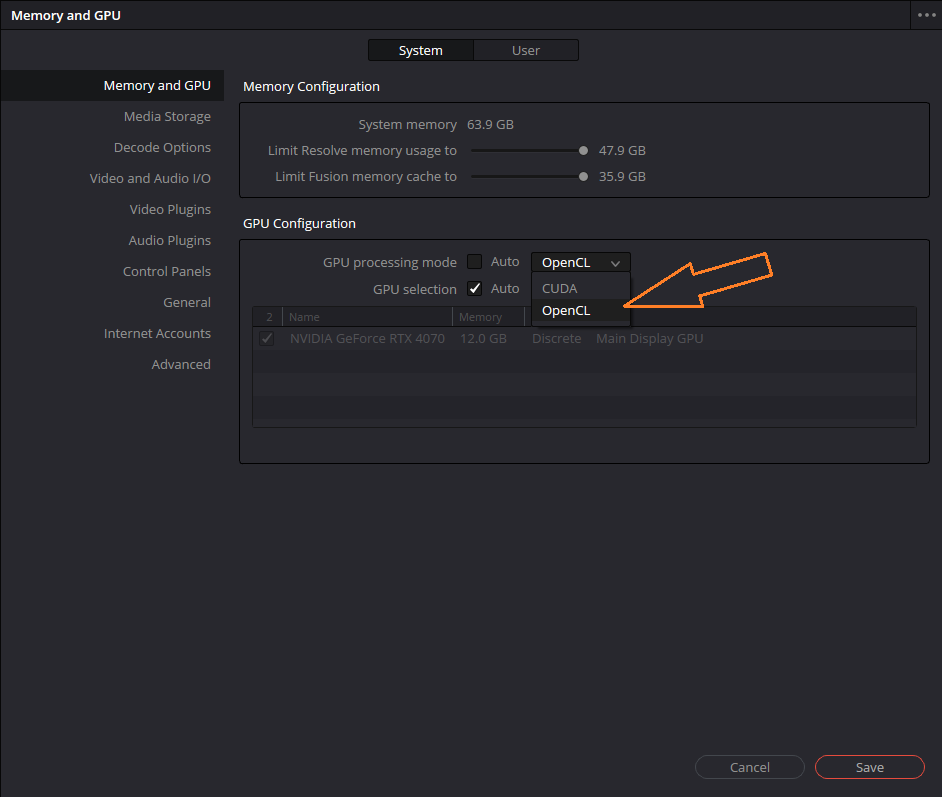This screenshot has height=797, width=942.
Task: Click the Memory column header
Action: coord(488,317)
